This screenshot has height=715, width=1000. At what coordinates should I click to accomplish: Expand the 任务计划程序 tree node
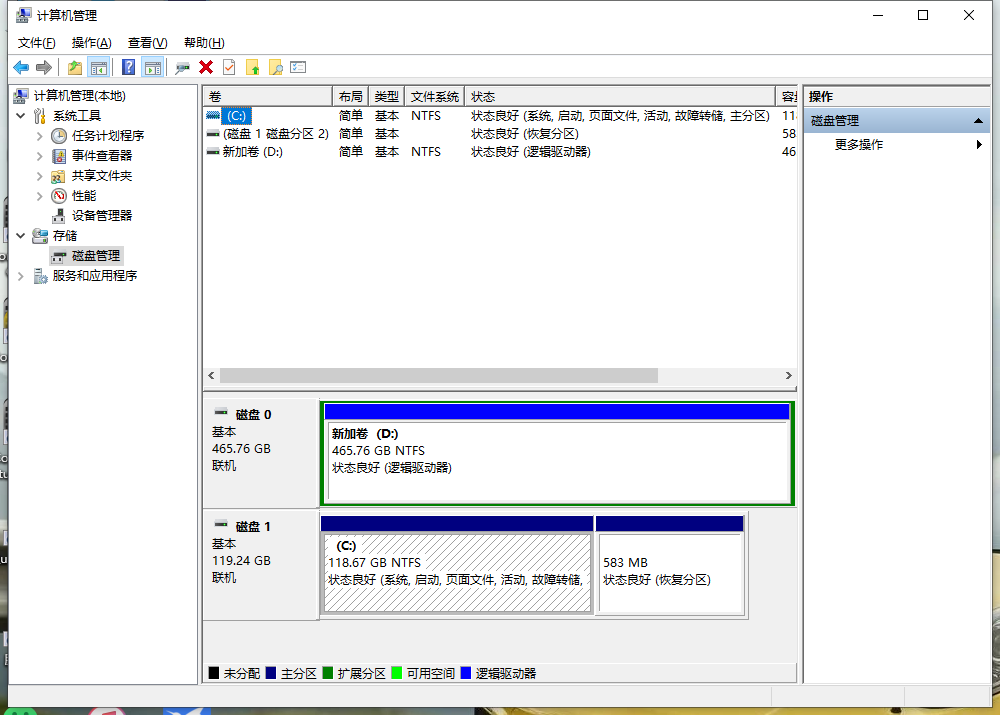(40, 136)
